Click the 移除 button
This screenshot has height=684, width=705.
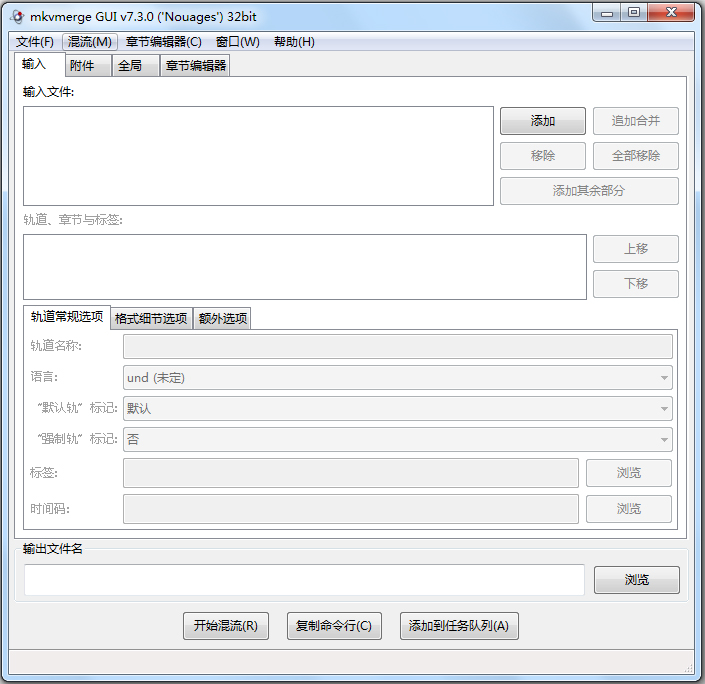click(x=543, y=156)
